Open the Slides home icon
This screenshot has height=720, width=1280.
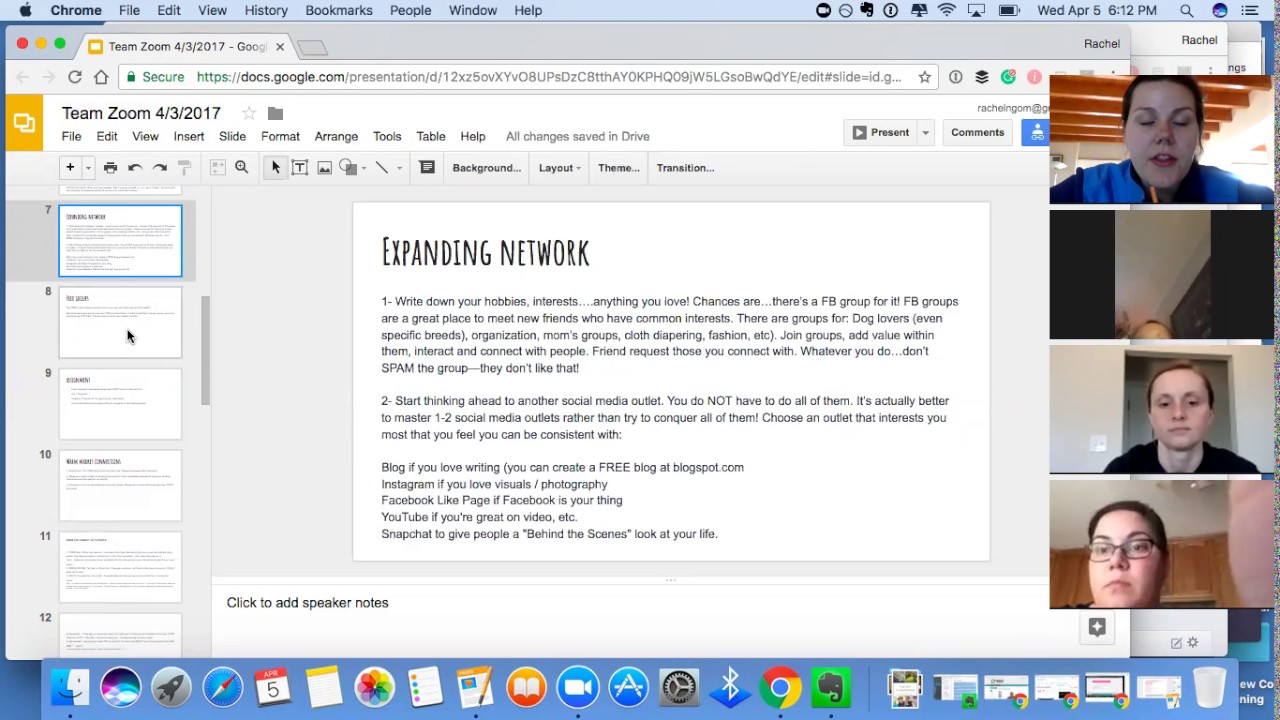click(x=24, y=123)
